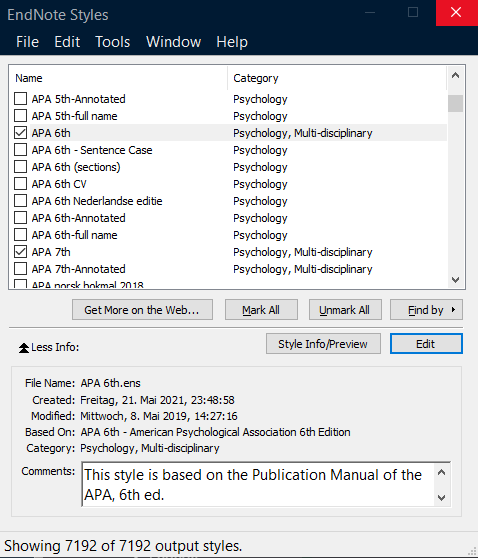Image resolution: width=478 pixels, height=558 pixels.
Task: Click the styles list scrollbar thumb
Action: pos(455,104)
